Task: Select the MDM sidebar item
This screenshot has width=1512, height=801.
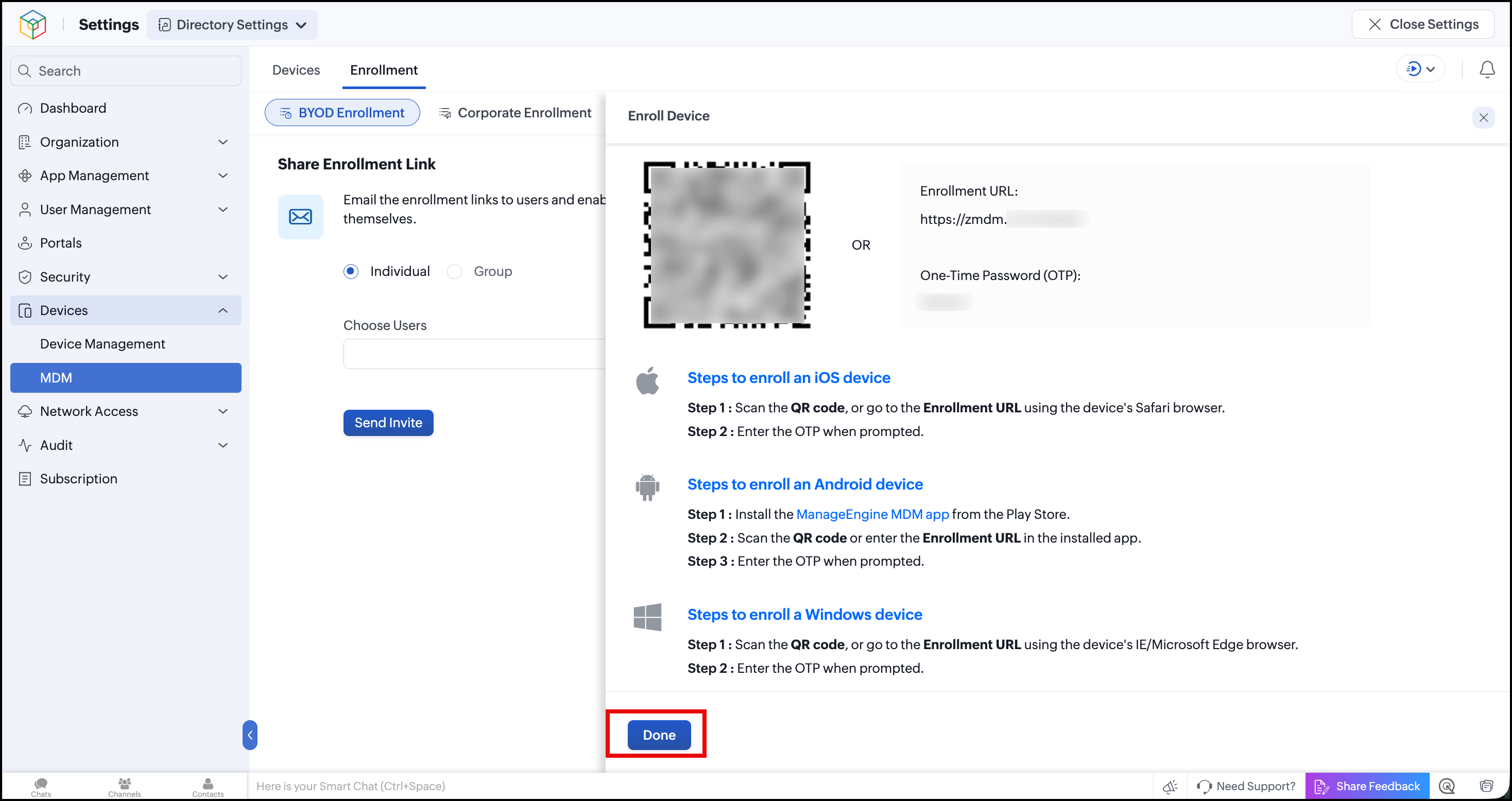Action: coord(126,378)
